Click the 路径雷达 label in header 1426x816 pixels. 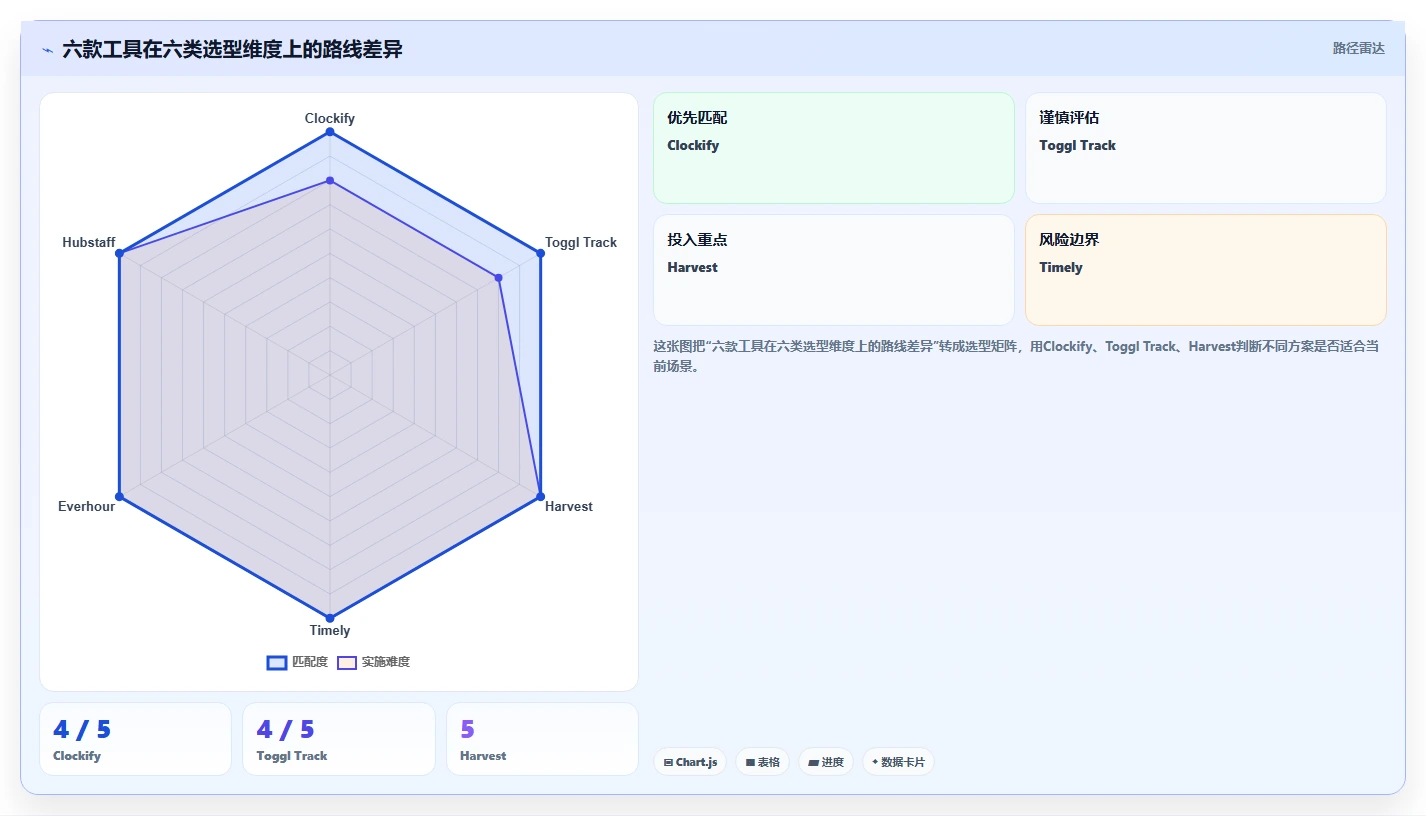coord(1358,48)
